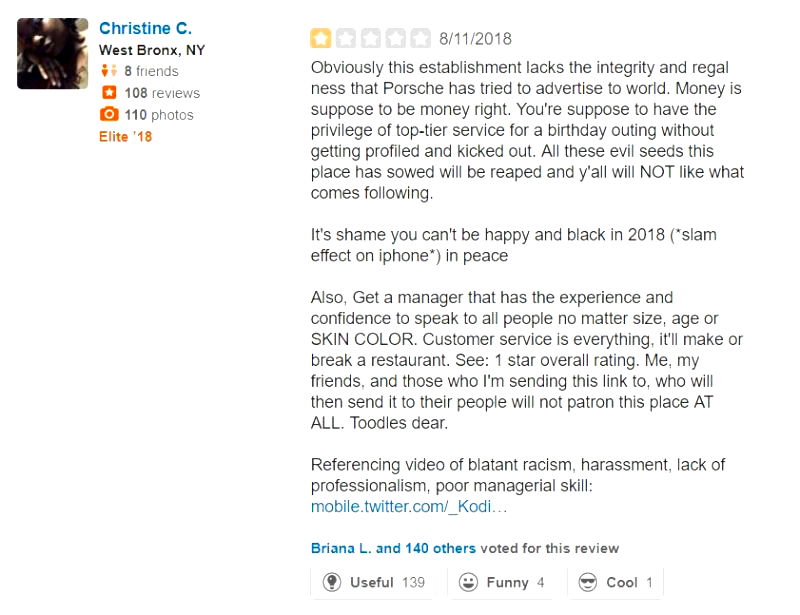Click the fifth empty rating star
The image size is (800, 615).
point(421,39)
